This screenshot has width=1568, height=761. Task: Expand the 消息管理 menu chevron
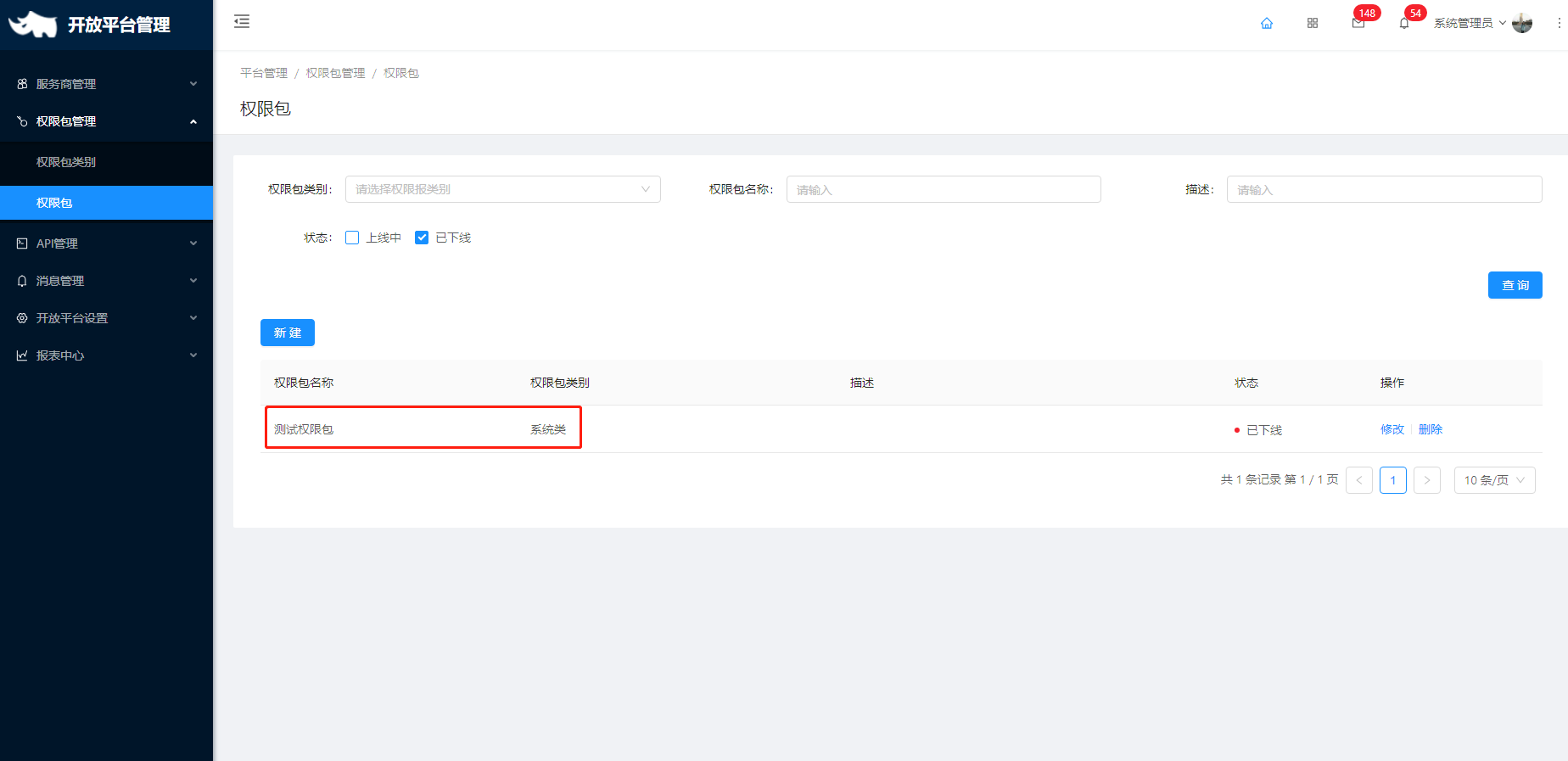(x=193, y=281)
